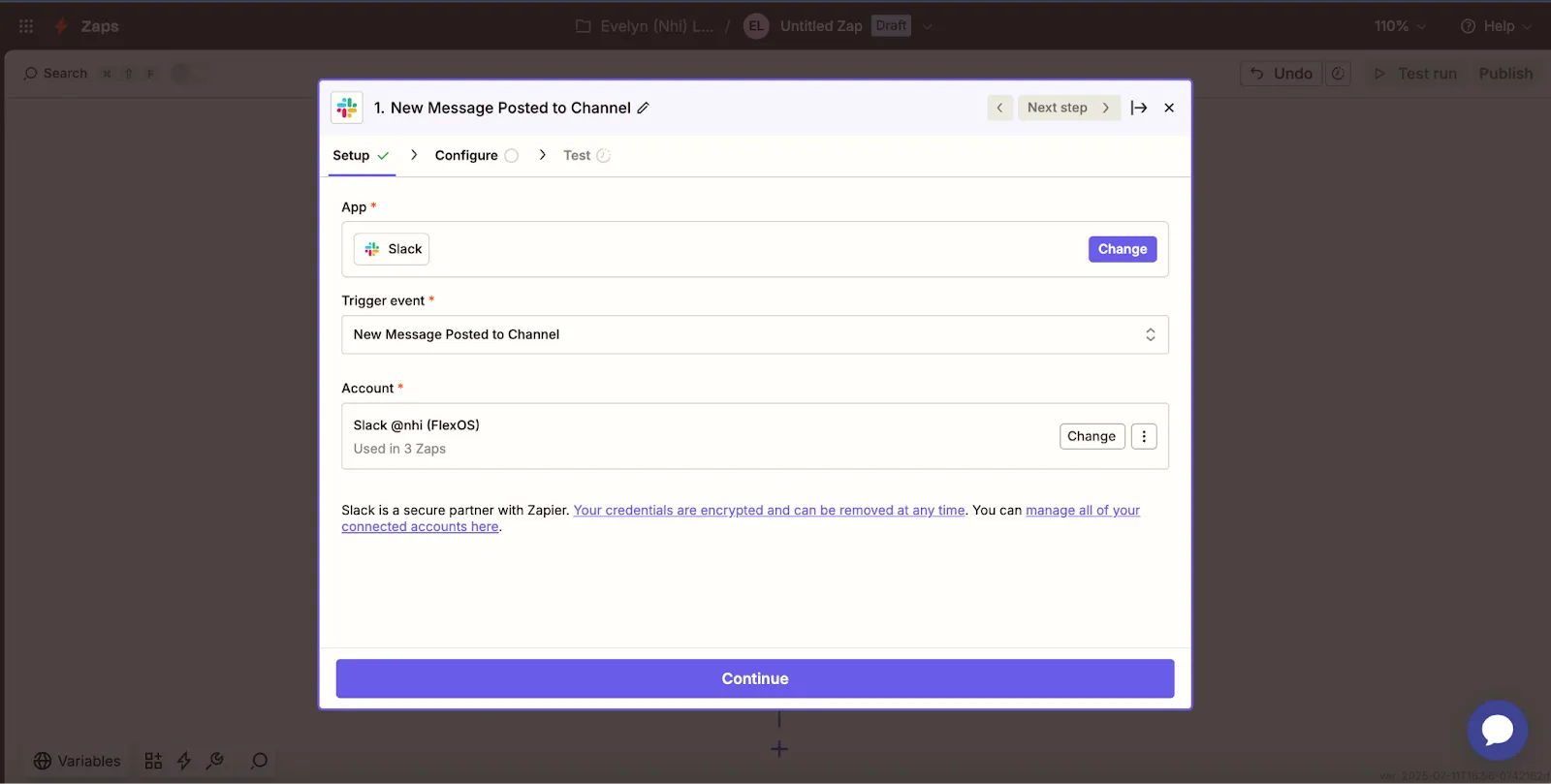
Task: Click the Undo button
Action: (x=1282, y=74)
